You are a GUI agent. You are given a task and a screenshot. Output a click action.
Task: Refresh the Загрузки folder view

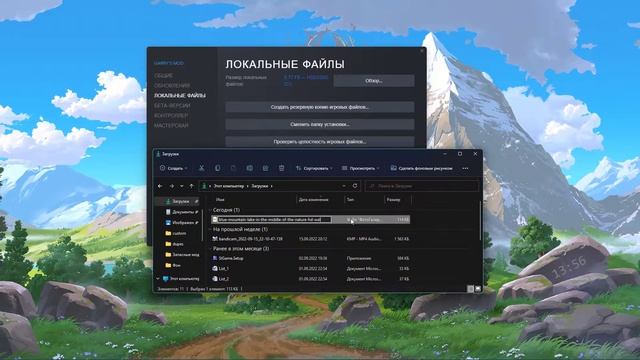coord(355,186)
